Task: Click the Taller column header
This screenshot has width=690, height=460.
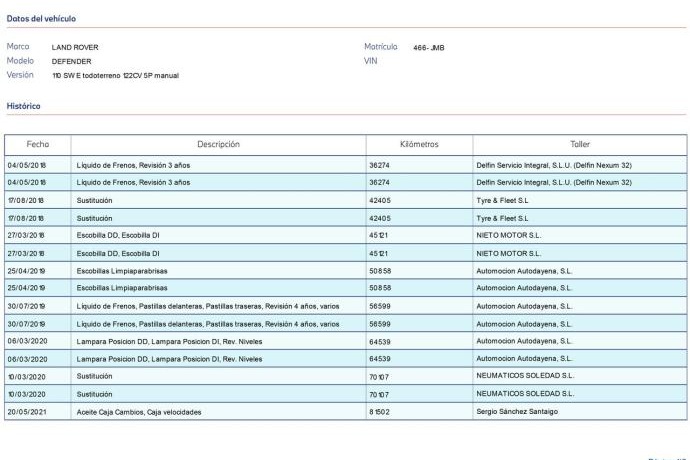Action: [x=579, y=144]
